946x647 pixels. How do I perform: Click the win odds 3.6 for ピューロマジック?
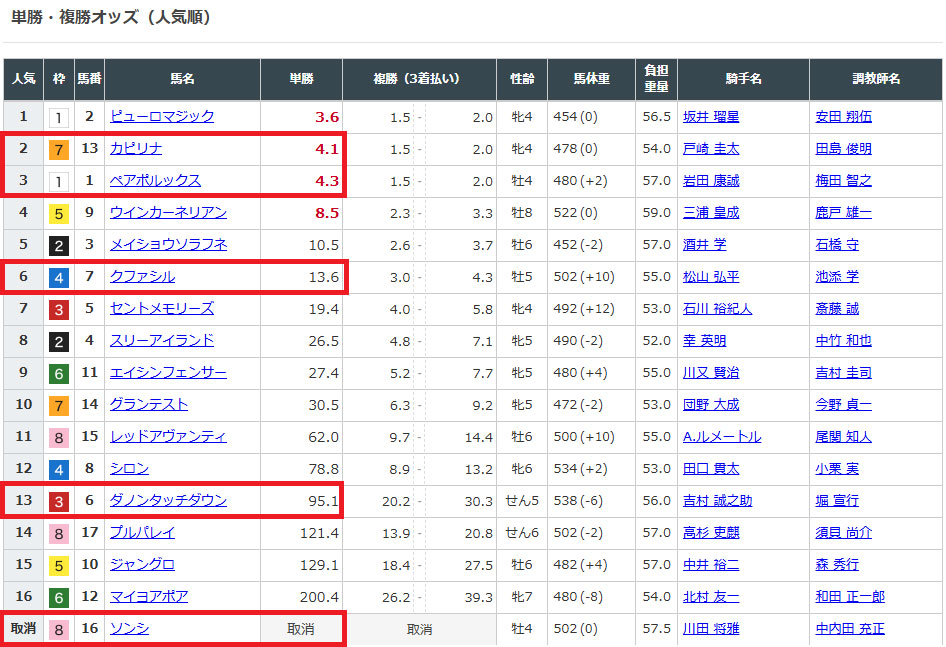click(327, 117)
